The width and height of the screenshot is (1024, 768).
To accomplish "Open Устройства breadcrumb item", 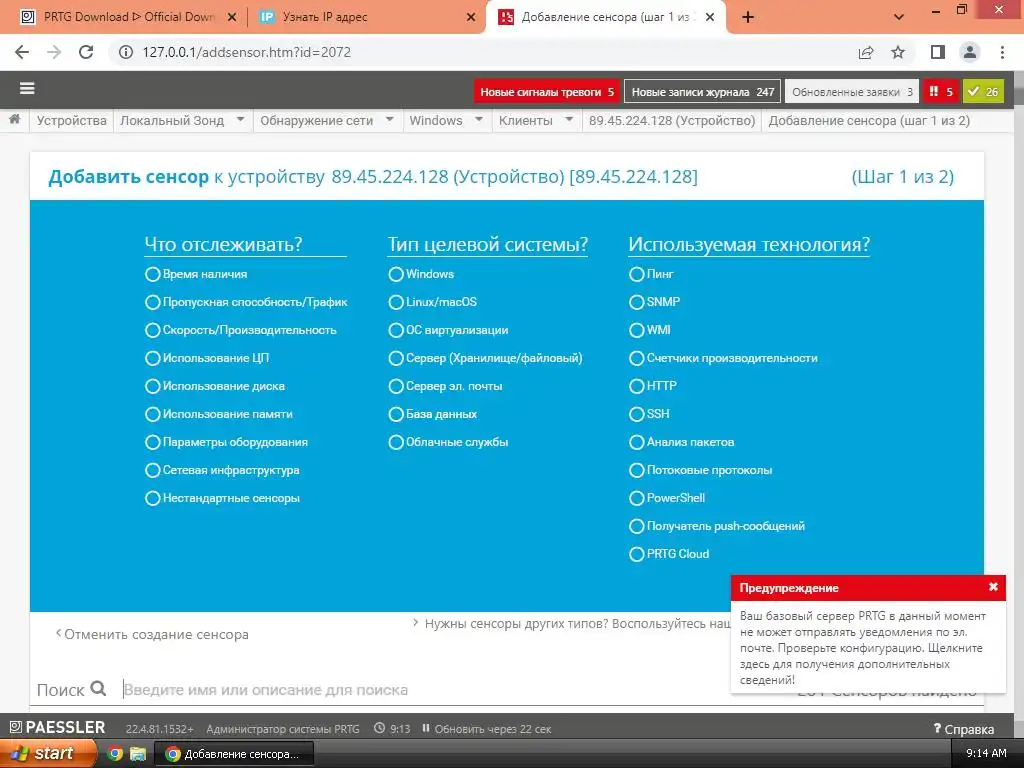I will coord(71,121).
